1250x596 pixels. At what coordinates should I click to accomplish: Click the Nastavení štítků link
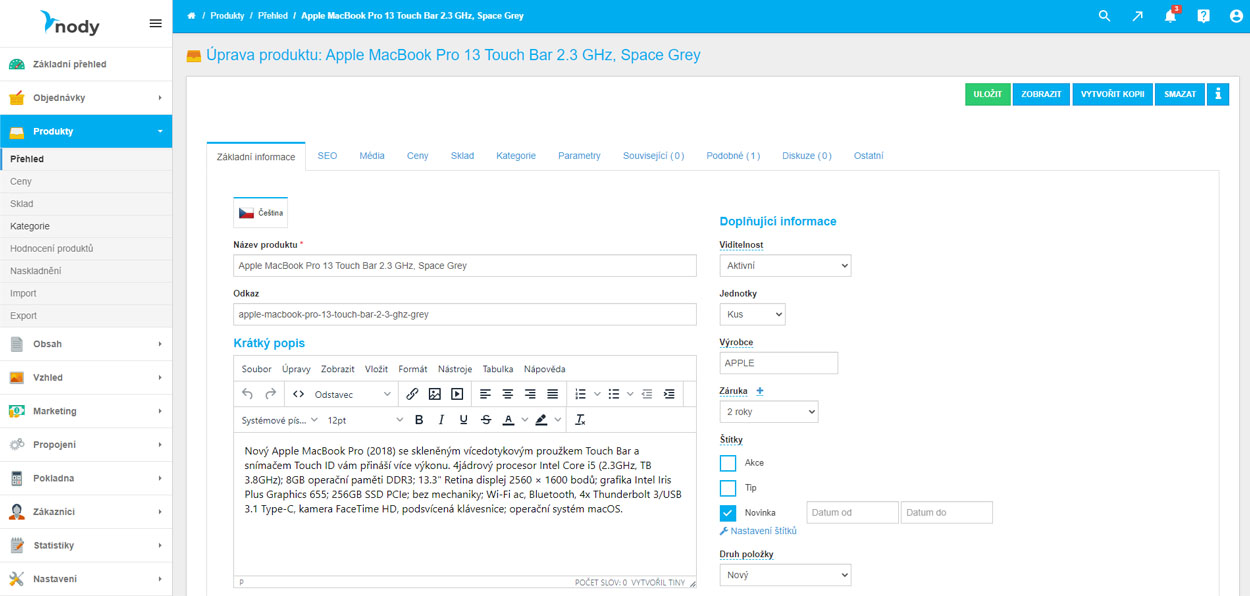[763, 531]
